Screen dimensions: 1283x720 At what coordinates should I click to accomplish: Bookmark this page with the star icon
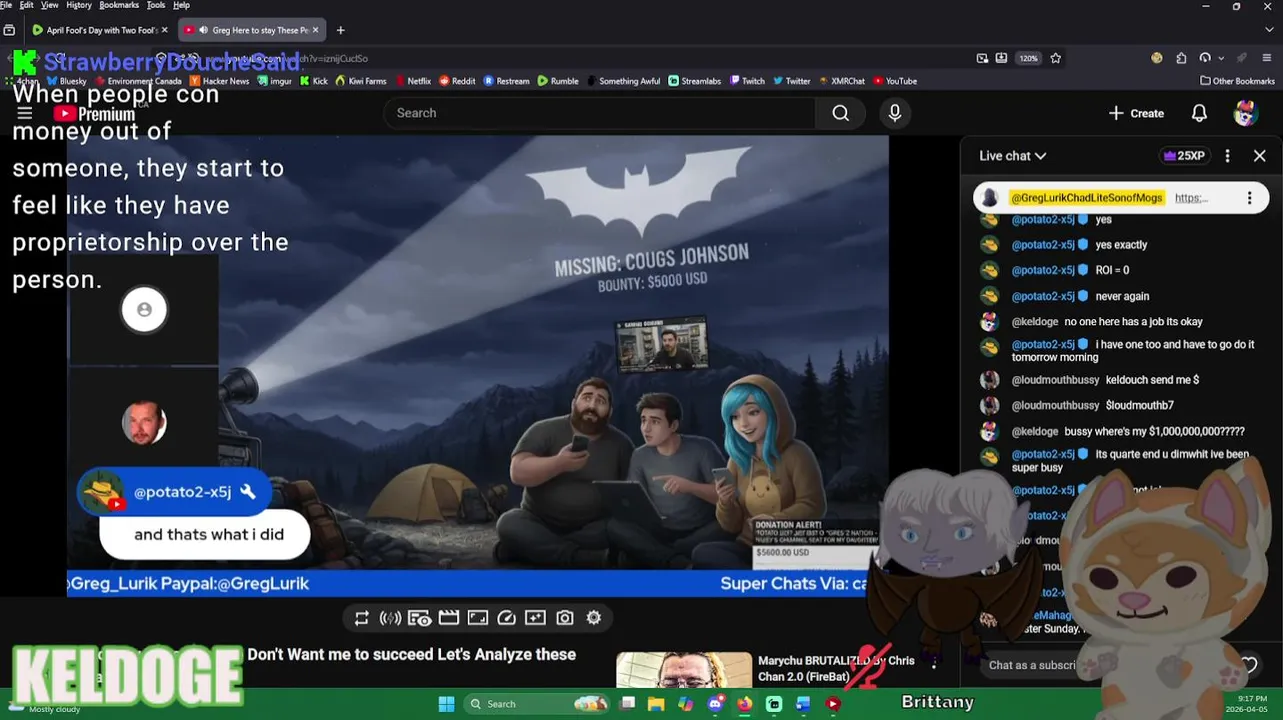(1056, 58)
